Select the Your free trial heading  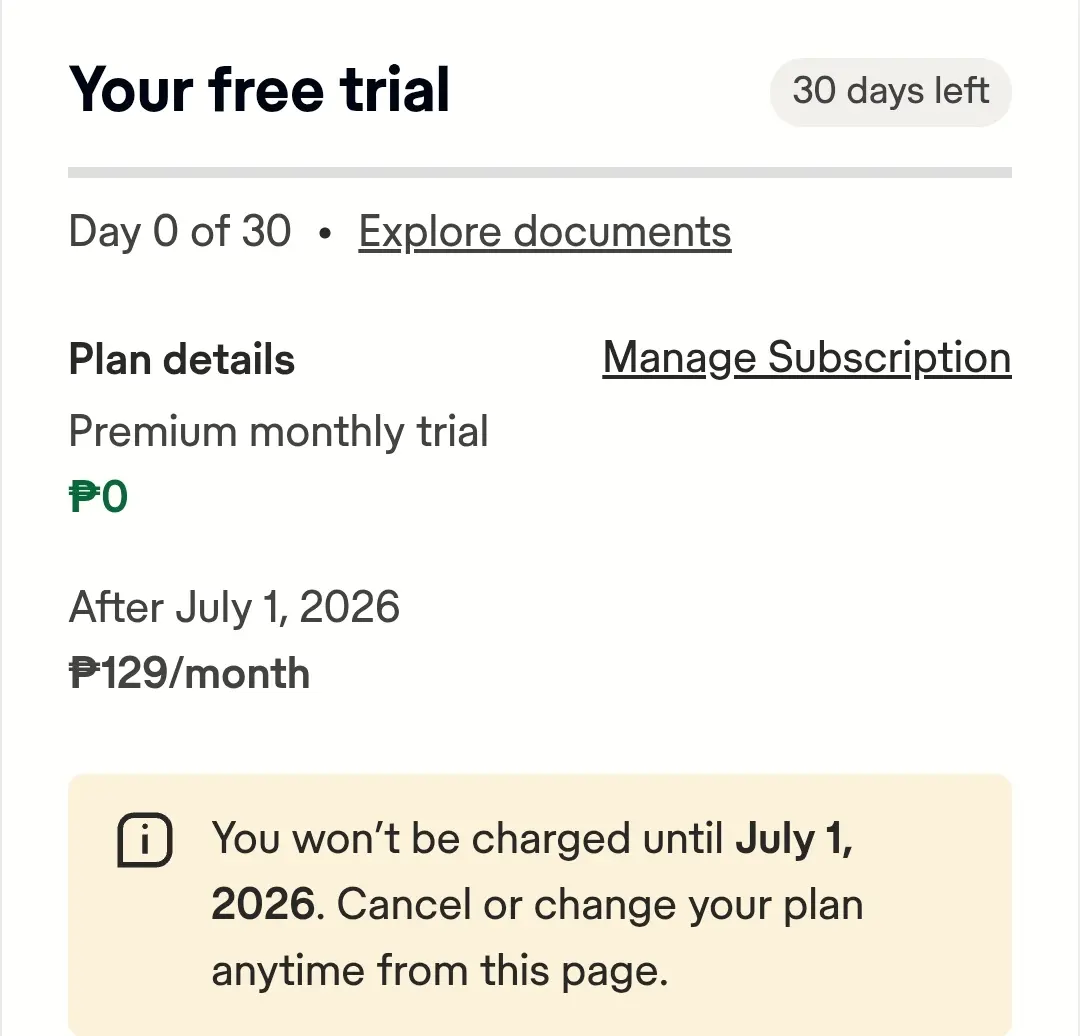pos(259,90)
